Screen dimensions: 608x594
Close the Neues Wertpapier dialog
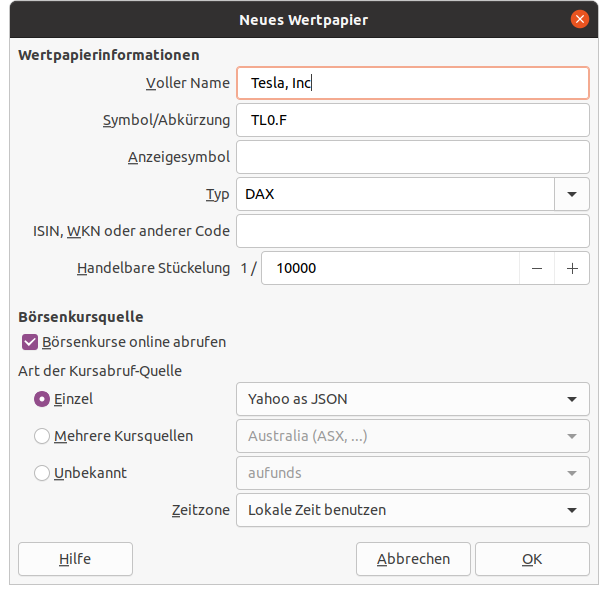click(x=579, y=19)
